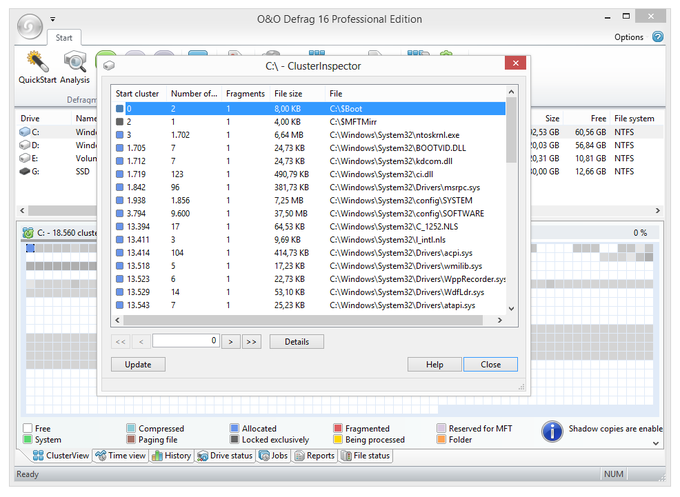This screenshot has height=497, width=680.
Task: Switch to the Time view tab
Action: click(121, 455)
